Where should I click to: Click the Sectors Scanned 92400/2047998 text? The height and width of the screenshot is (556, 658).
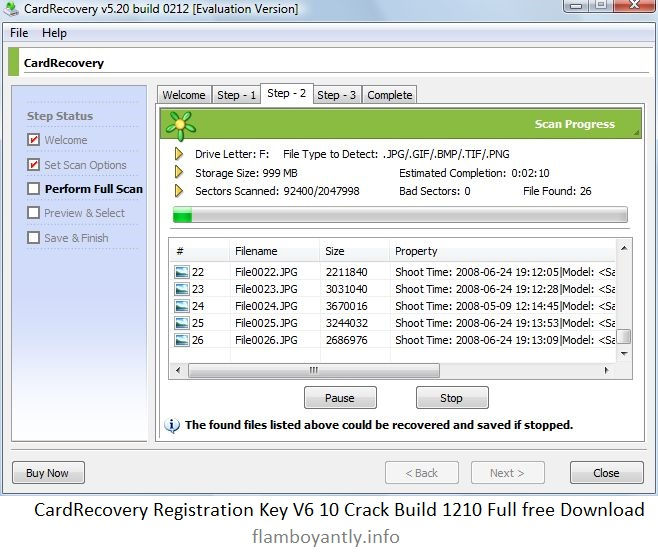click(x=277, y=191)
